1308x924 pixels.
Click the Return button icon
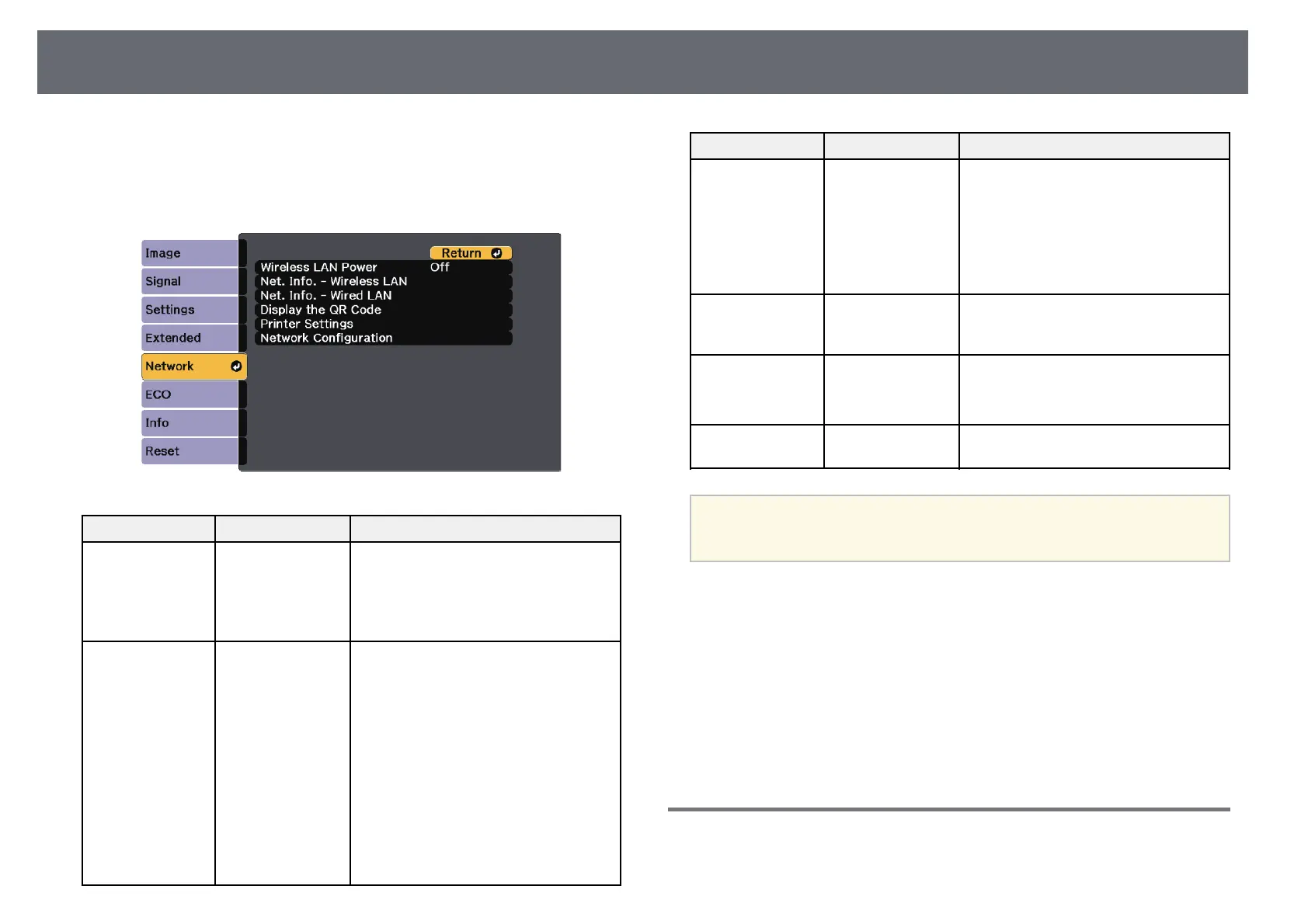[496, 253]
